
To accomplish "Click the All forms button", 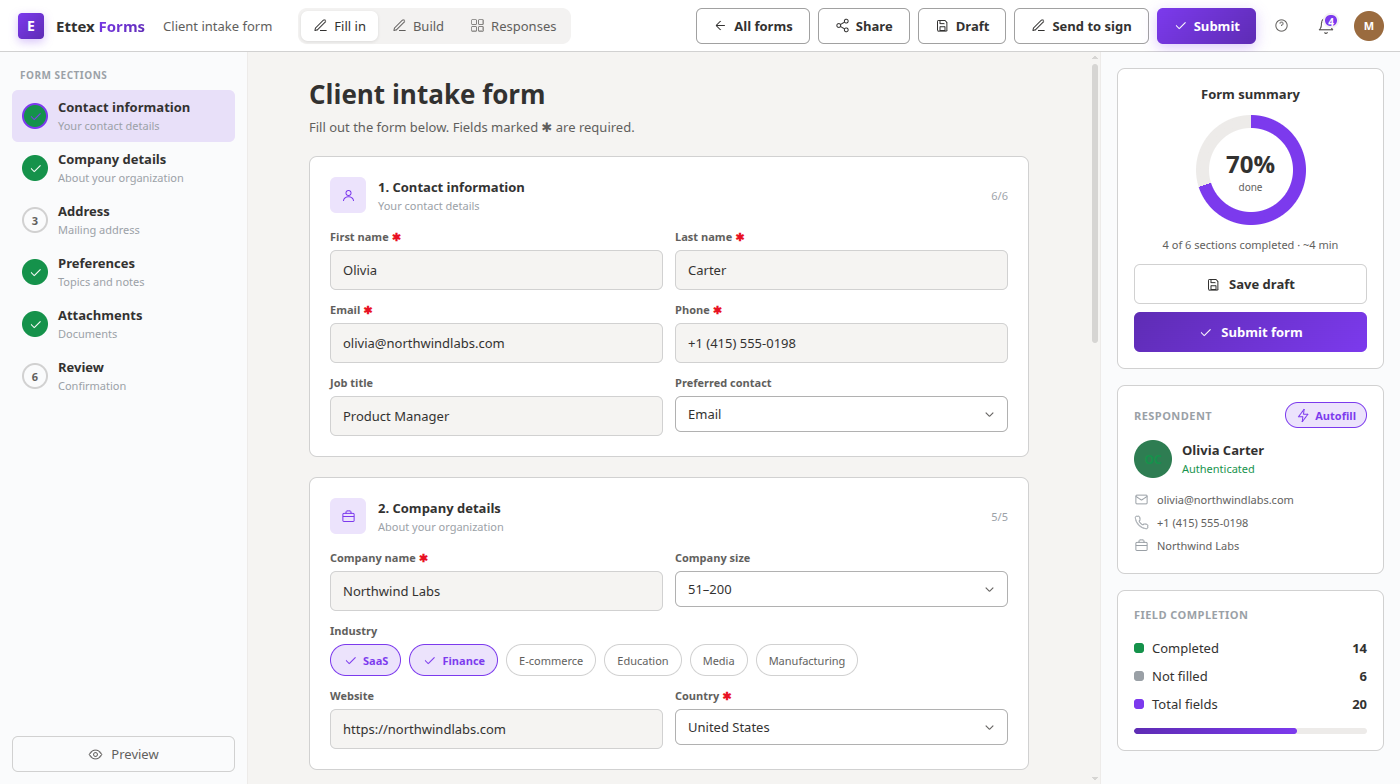I will pyautogui.click(x=753, y=26).
